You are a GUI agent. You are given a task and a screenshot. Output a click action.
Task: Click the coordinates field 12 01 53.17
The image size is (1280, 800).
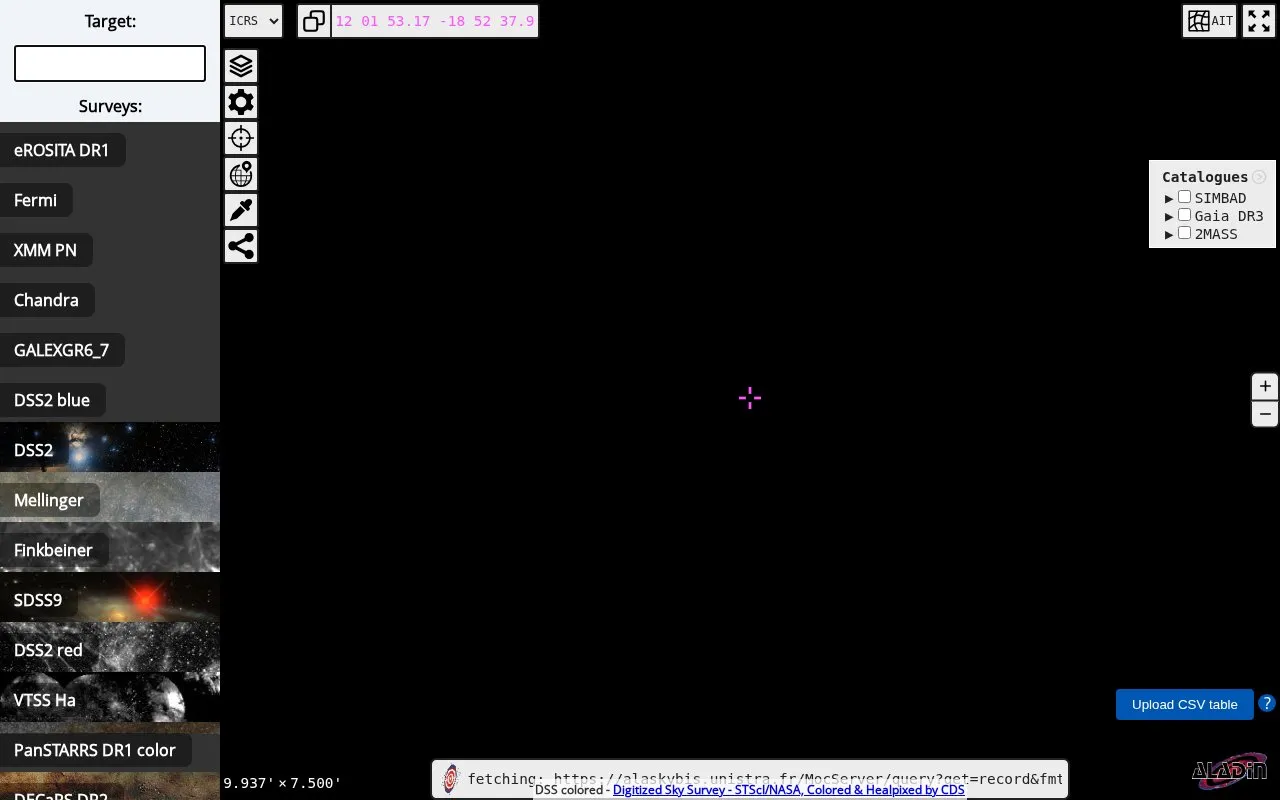pos(435,21)
